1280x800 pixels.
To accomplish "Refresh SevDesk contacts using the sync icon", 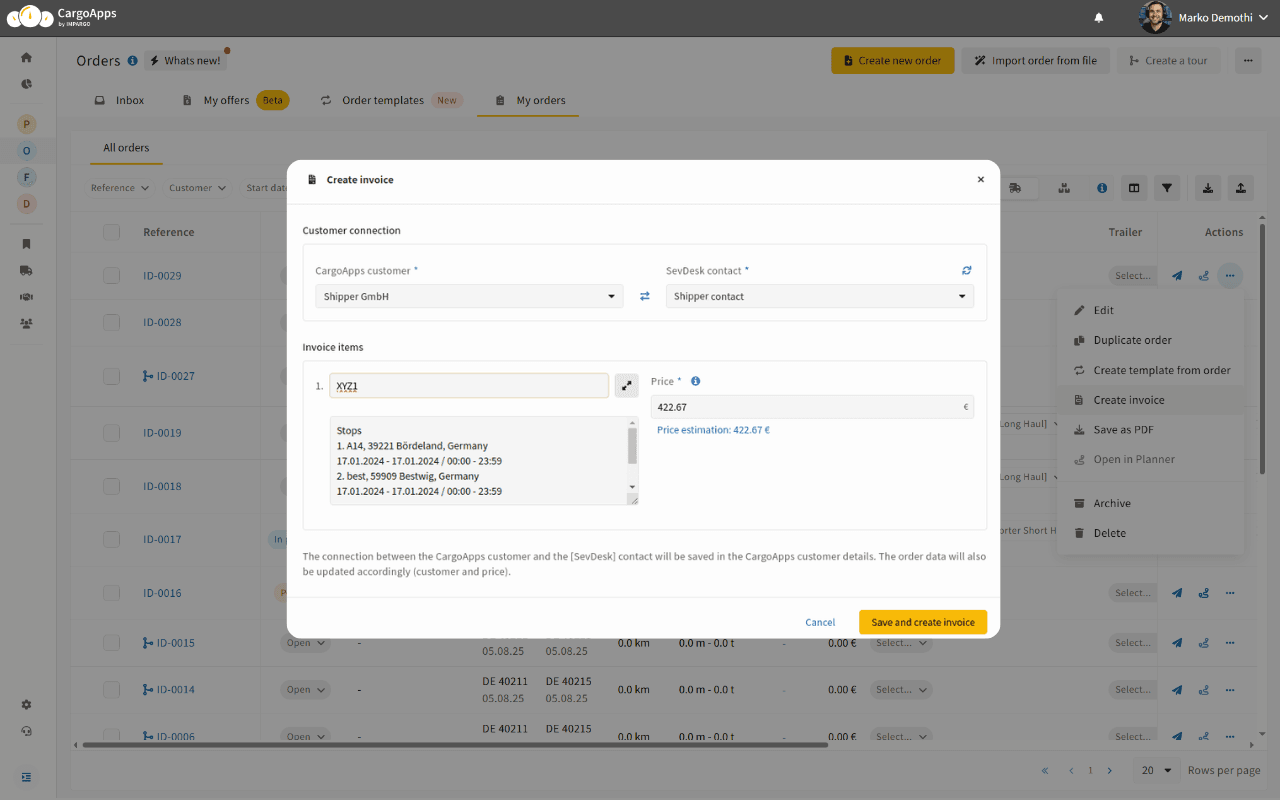I will coord(966,270).
